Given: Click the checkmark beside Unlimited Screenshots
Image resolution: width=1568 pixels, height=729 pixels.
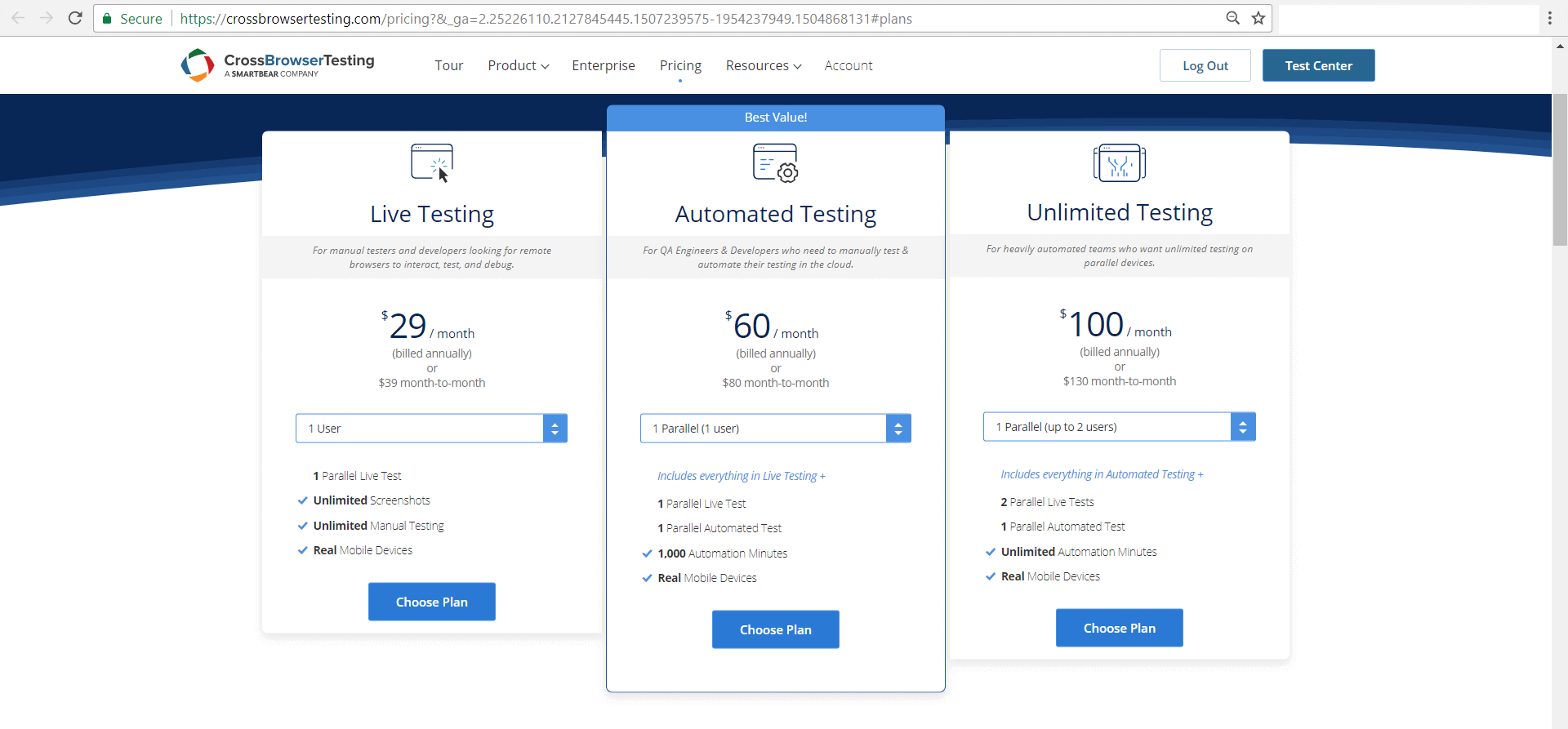Looking at the screenshot, I should click(x=303, y=500).
